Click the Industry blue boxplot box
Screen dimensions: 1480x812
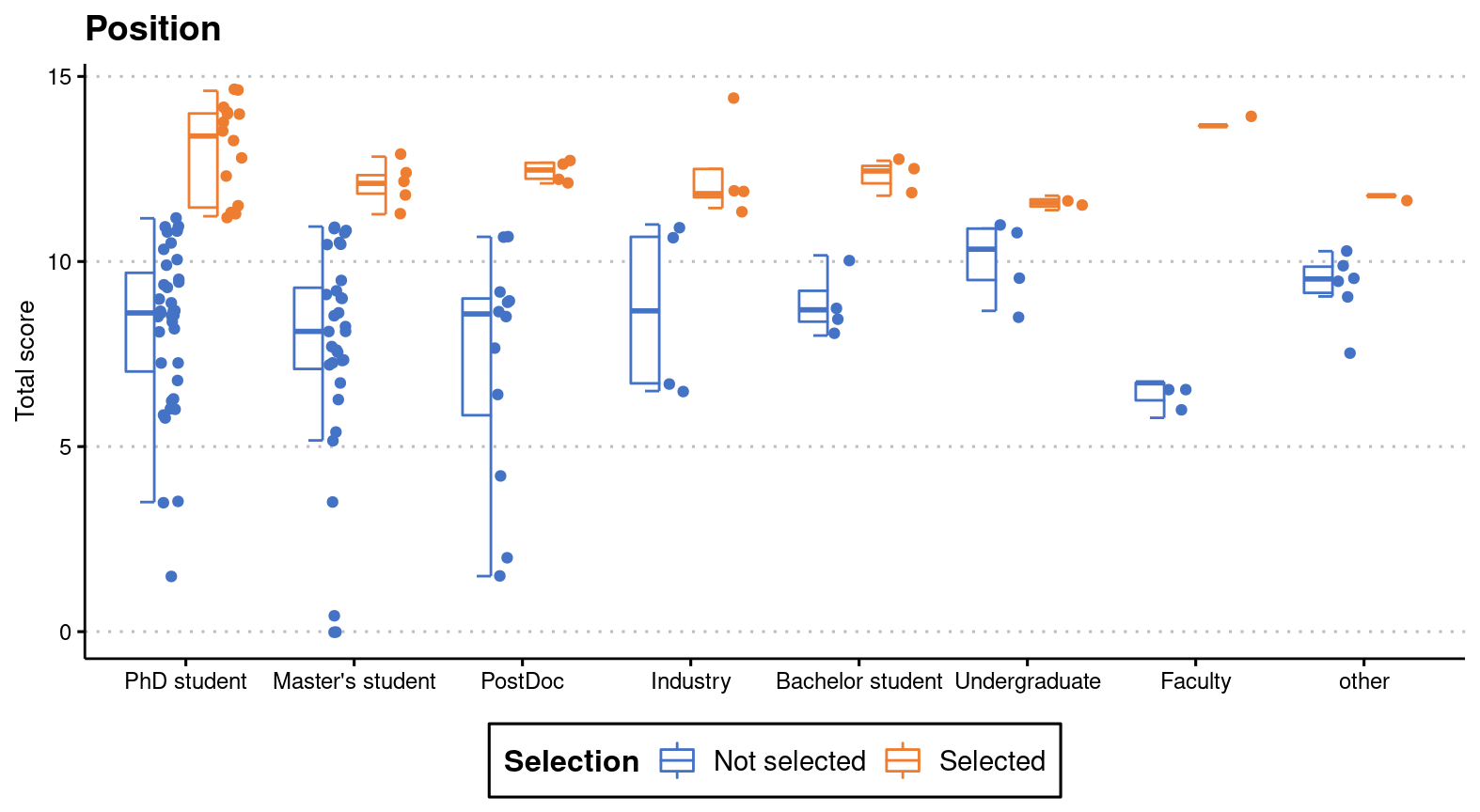[645, 310]
